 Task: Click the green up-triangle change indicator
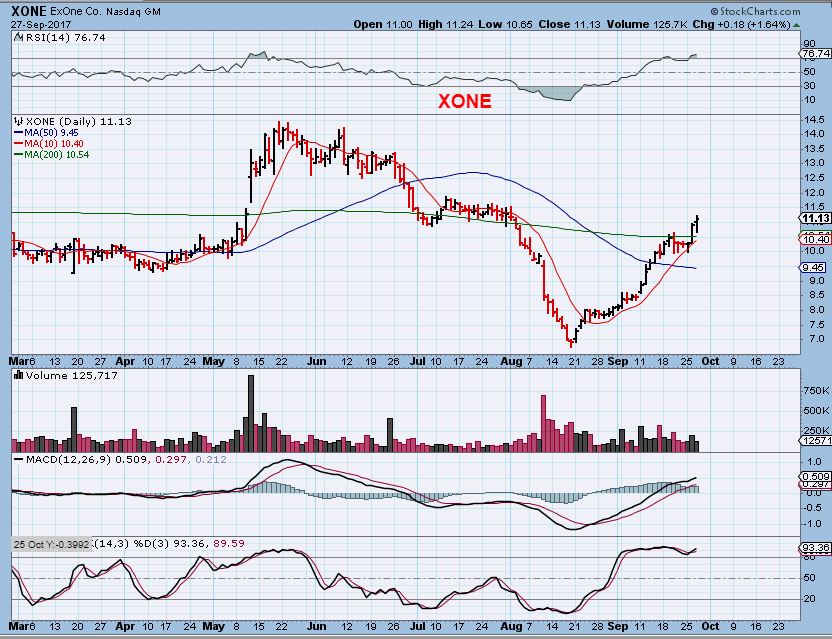coord(796,25)
